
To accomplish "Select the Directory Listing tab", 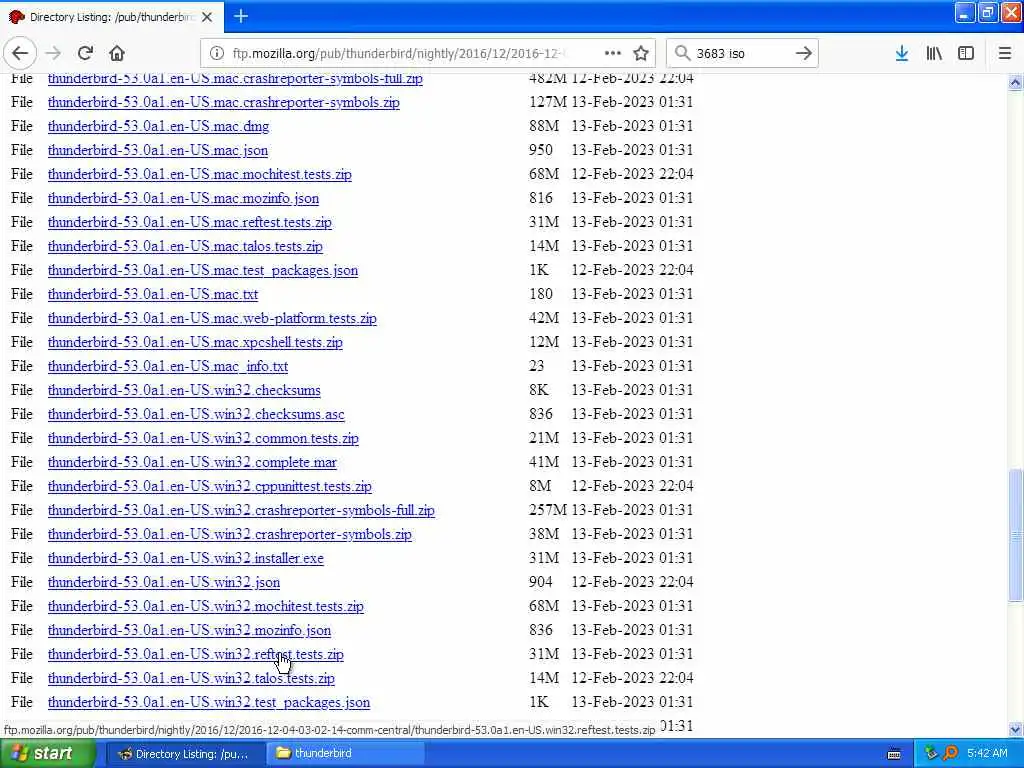I will [x=112, y=17].
